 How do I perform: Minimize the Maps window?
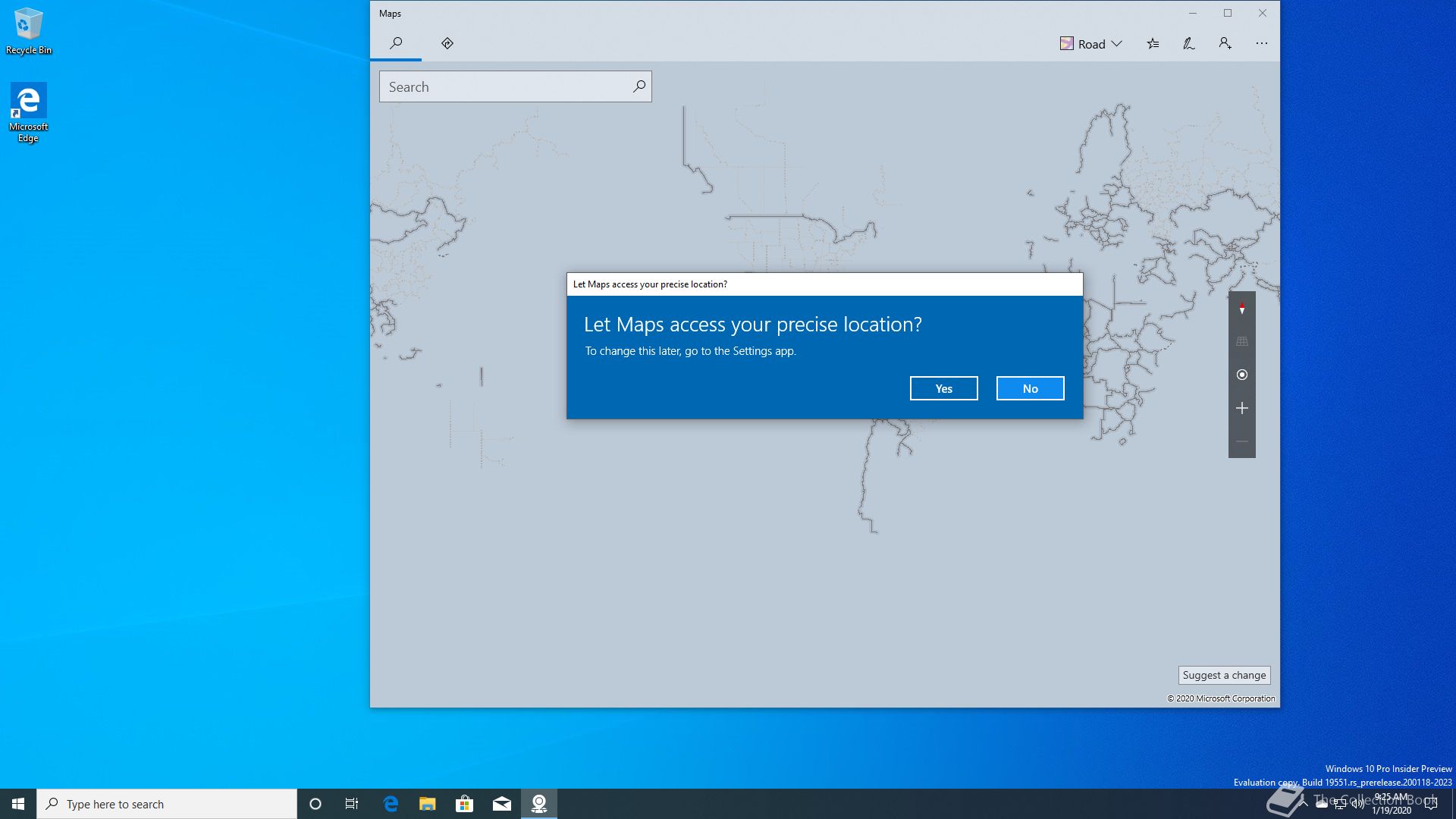pos(1193,13)
